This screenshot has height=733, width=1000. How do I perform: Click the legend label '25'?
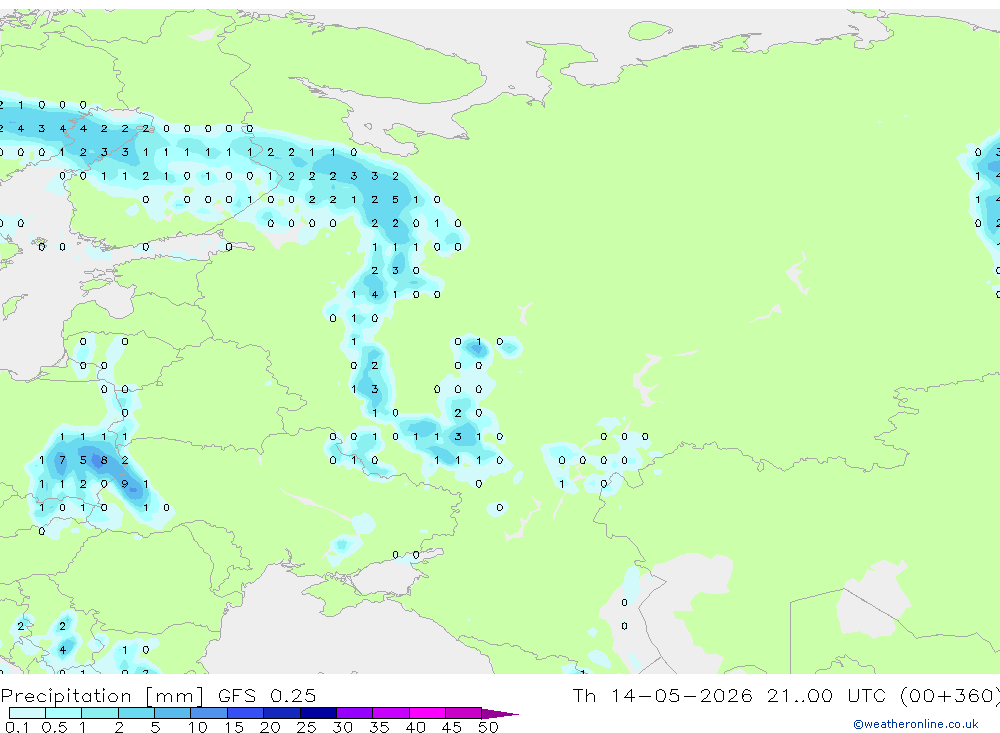click(x=307, y=727)
